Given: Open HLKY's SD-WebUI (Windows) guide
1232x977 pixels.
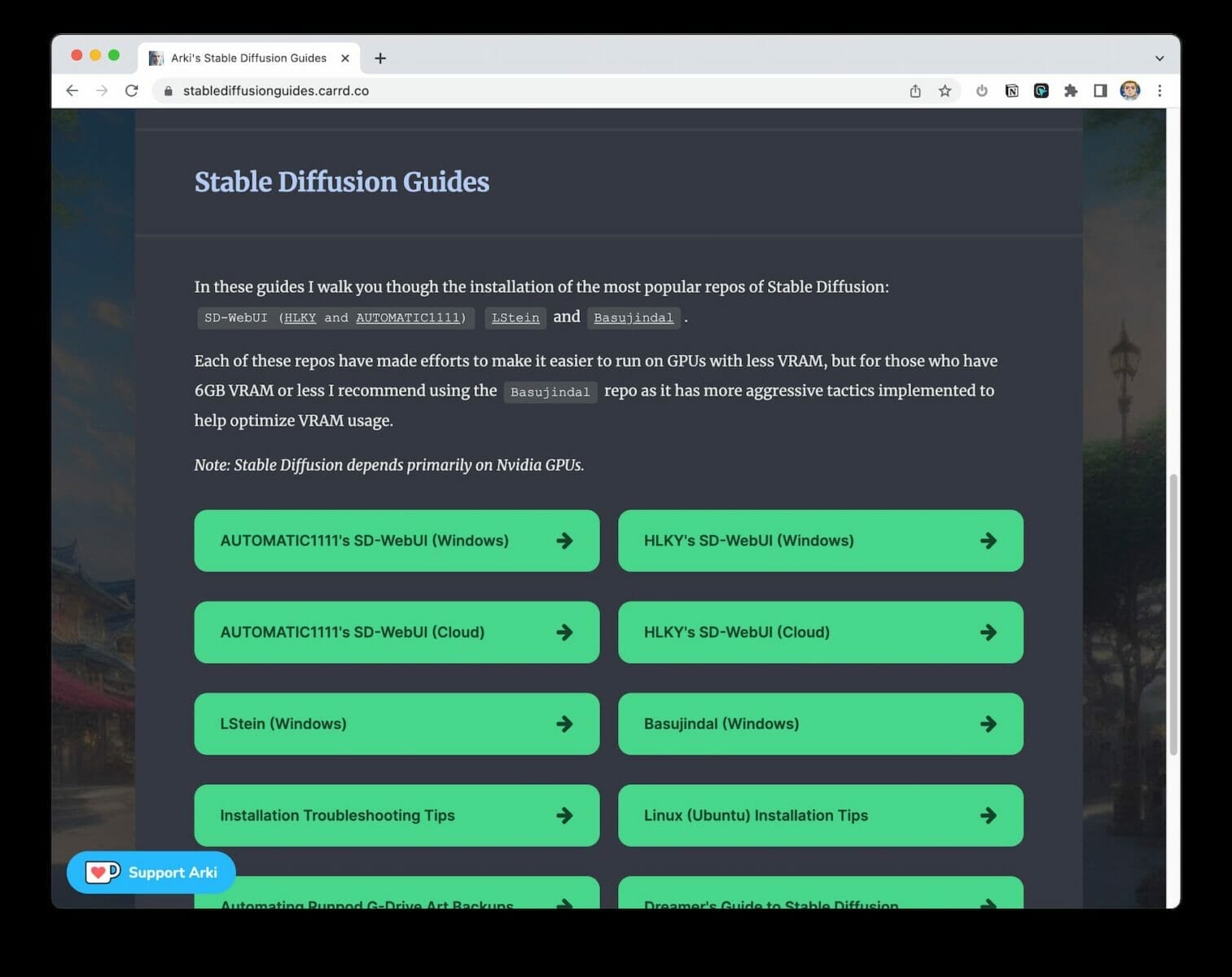Looking at the screenshot, I should tap(821, 541).
